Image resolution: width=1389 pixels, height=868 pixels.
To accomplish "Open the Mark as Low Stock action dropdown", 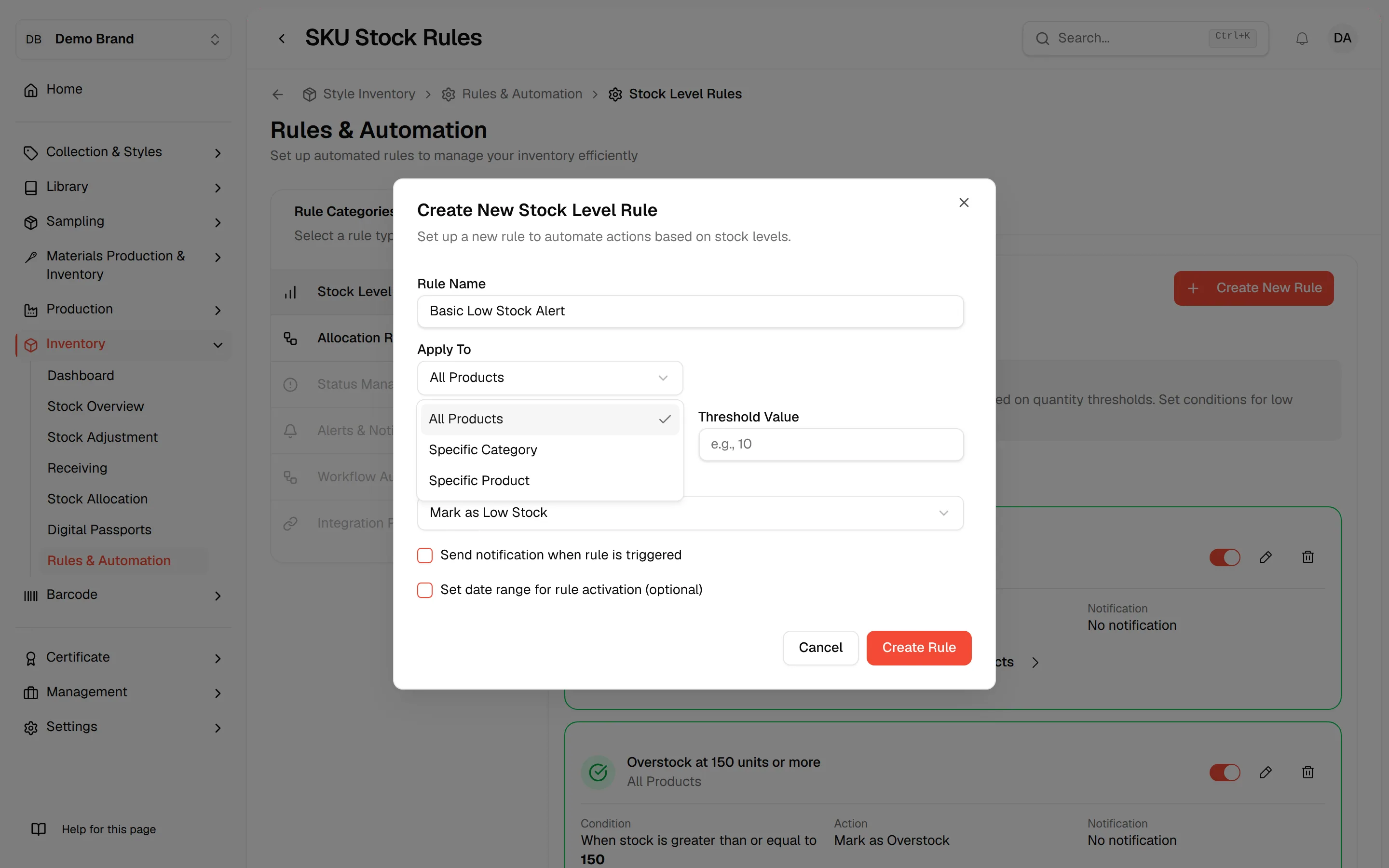I will pyautogui.click(x=690, y=513).
